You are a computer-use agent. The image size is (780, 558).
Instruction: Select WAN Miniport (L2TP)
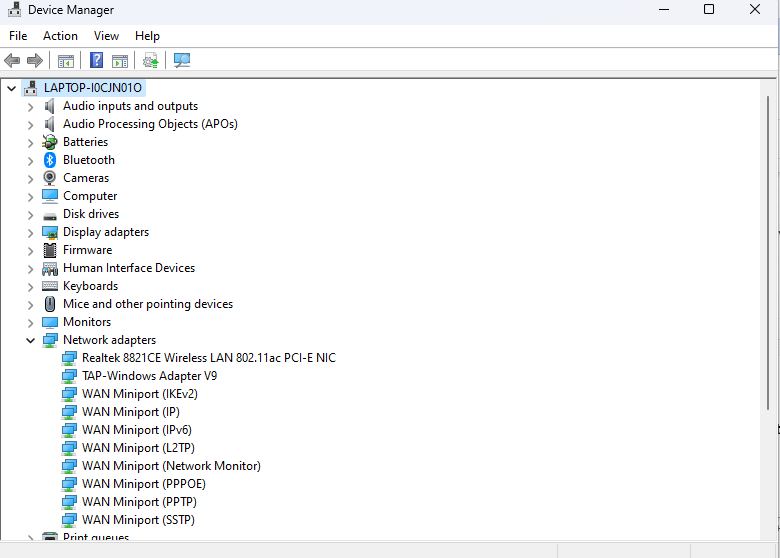(138, 448)
